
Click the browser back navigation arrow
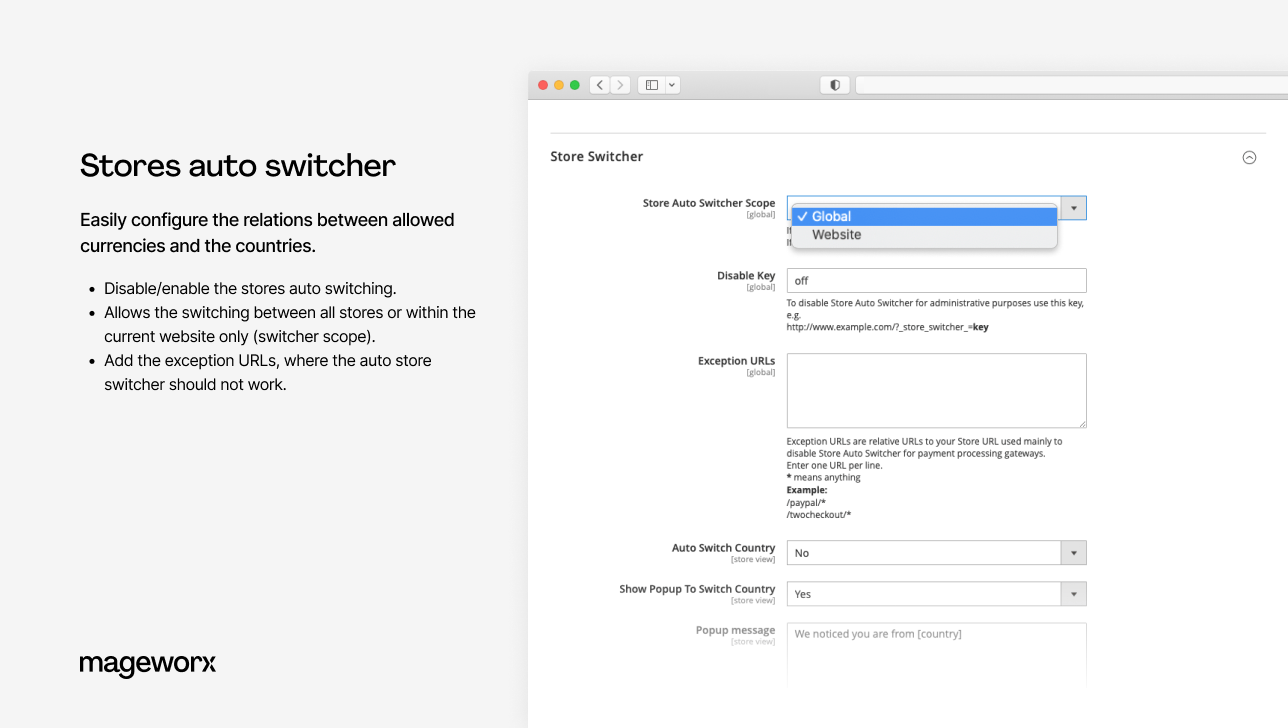click(x=599, y=85)
